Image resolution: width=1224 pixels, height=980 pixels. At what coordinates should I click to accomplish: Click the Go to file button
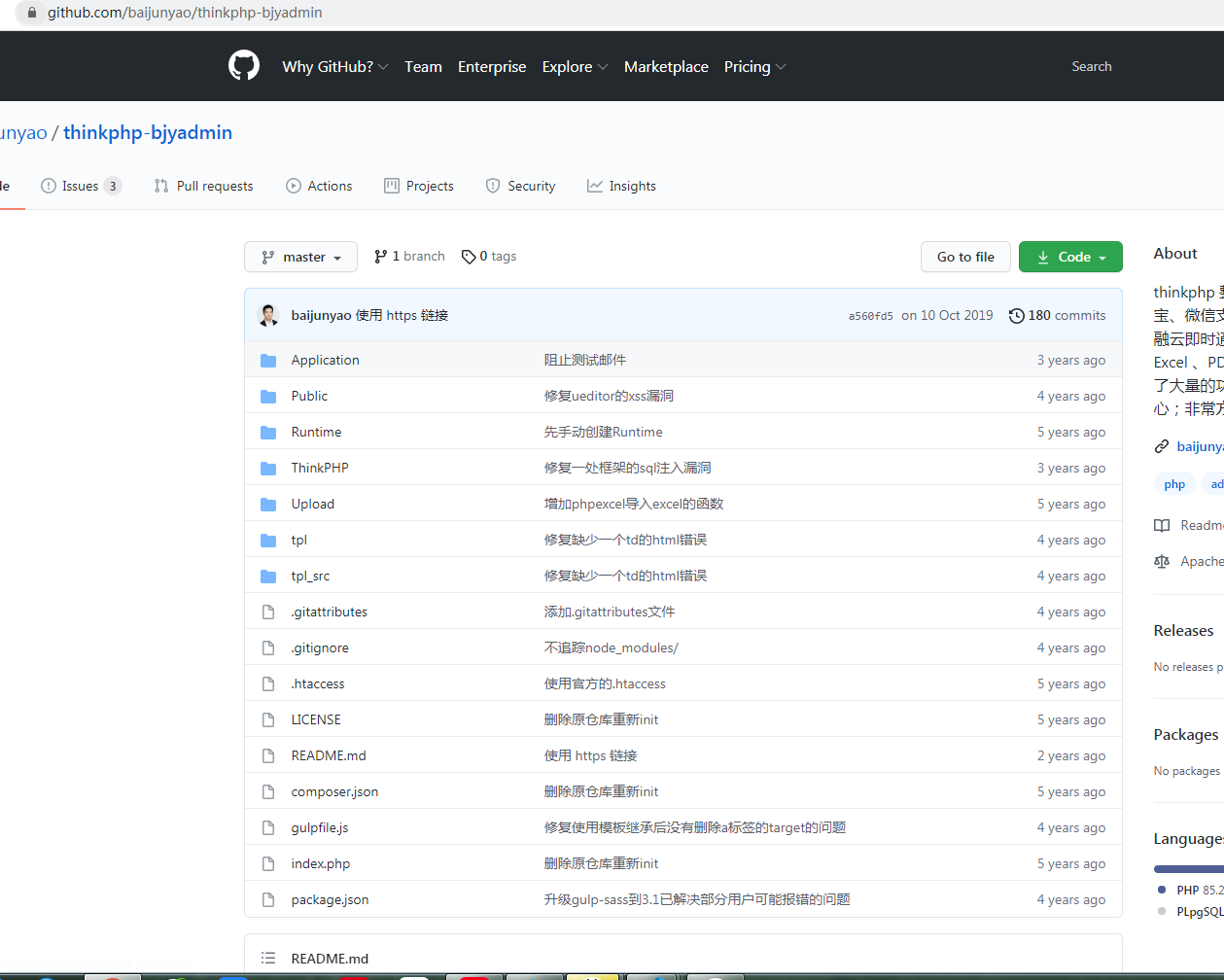tap(965, 257)
